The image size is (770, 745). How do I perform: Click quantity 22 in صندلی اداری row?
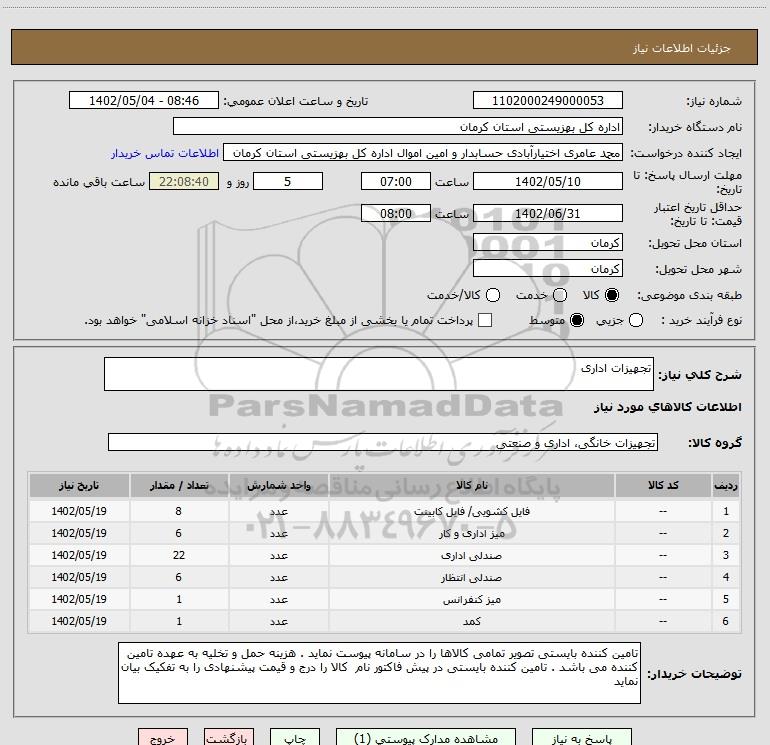coord(179,555)
